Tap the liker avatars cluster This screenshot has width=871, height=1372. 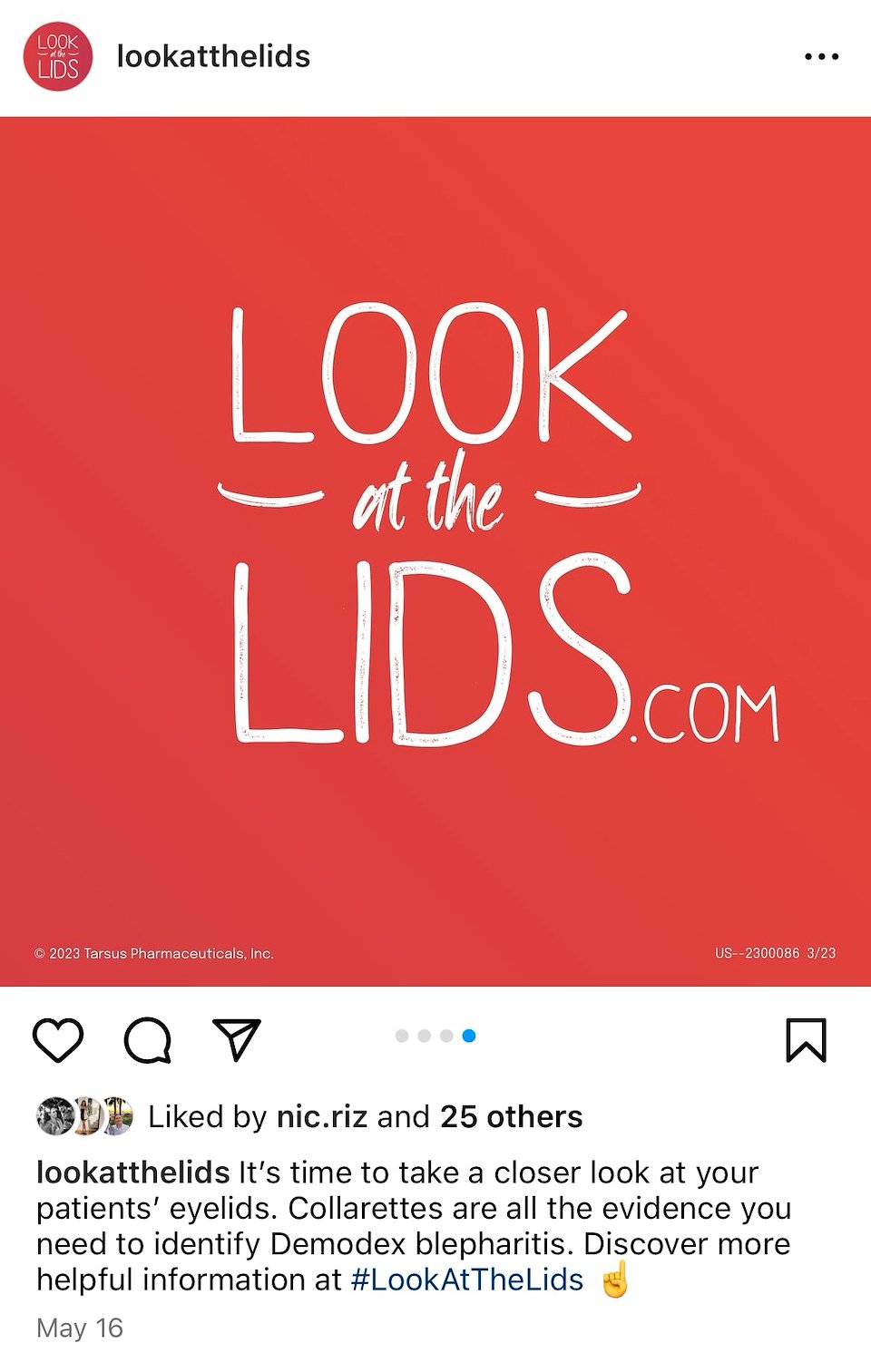85,1116
